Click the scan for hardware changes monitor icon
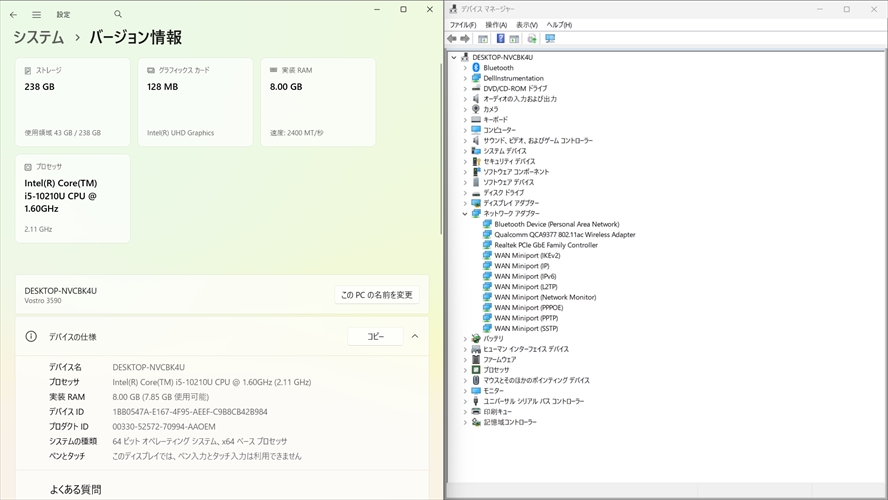Screen dimensions: 888x500 coord(550,39)
